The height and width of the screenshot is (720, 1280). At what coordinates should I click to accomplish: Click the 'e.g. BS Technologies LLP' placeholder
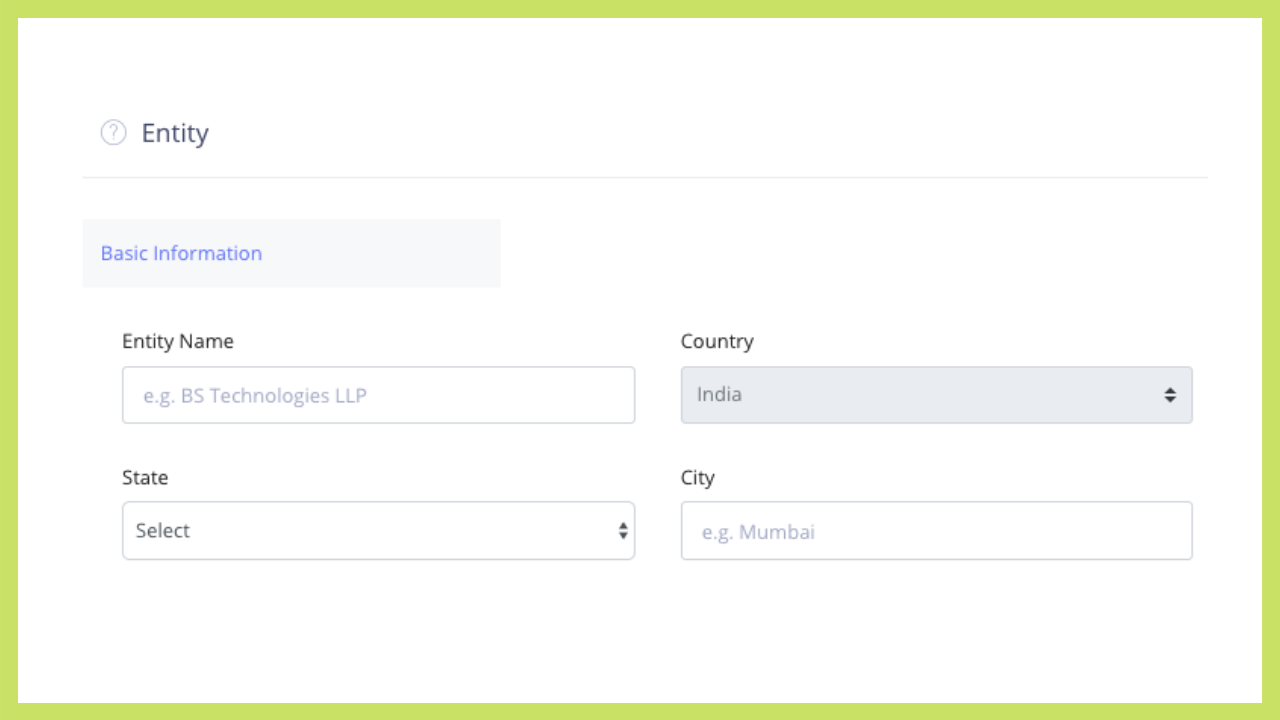tap(255, 396)
